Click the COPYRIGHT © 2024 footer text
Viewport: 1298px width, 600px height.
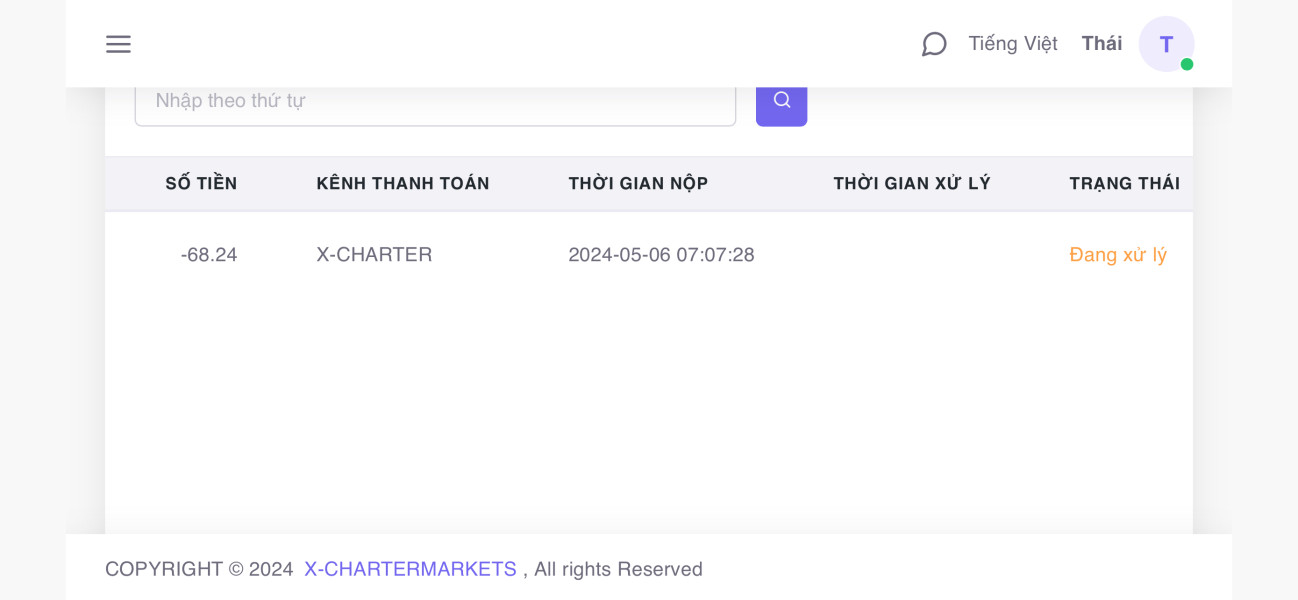(199, 569)
